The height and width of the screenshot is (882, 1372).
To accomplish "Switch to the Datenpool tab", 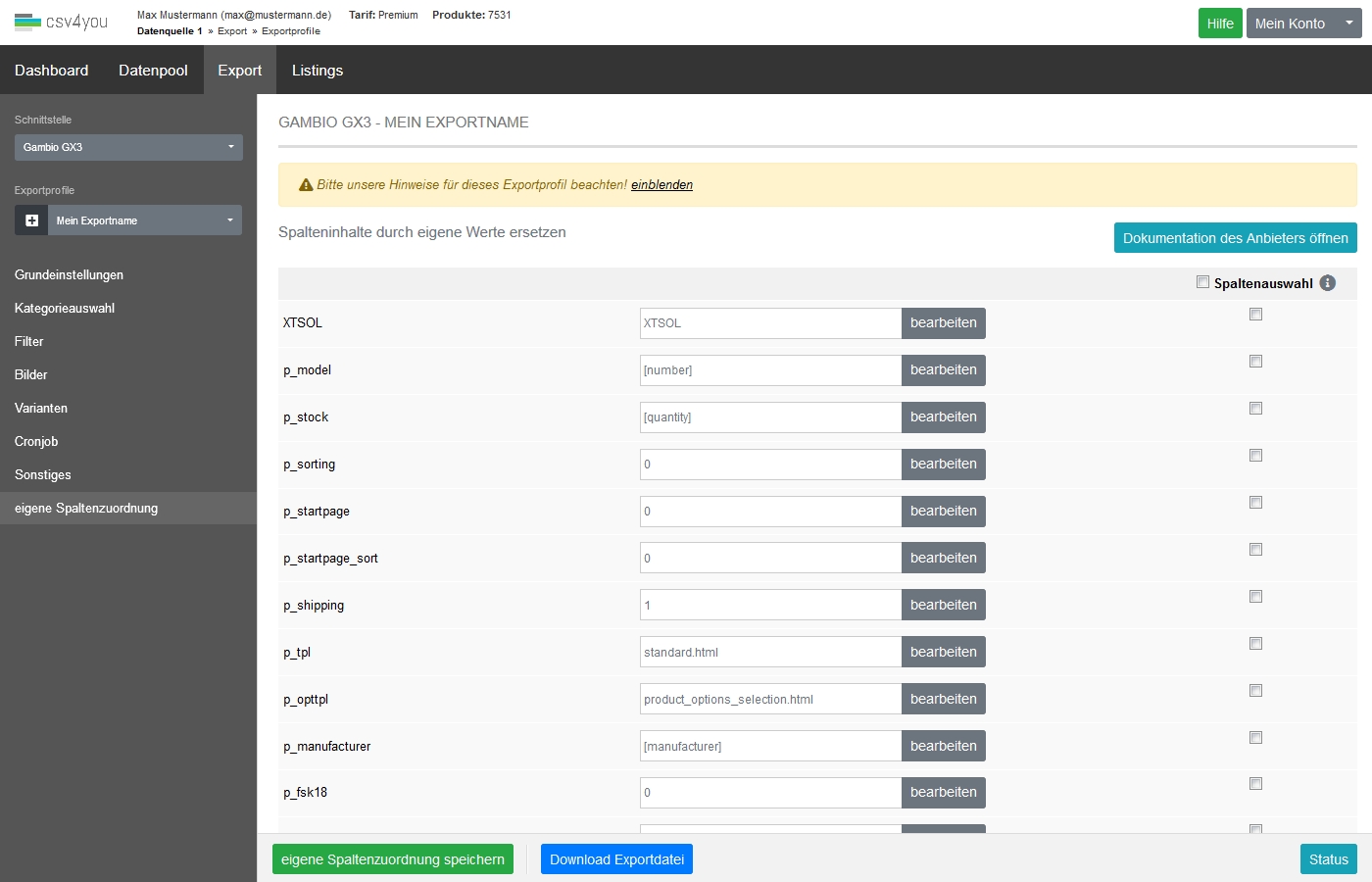I will [153, 71].
